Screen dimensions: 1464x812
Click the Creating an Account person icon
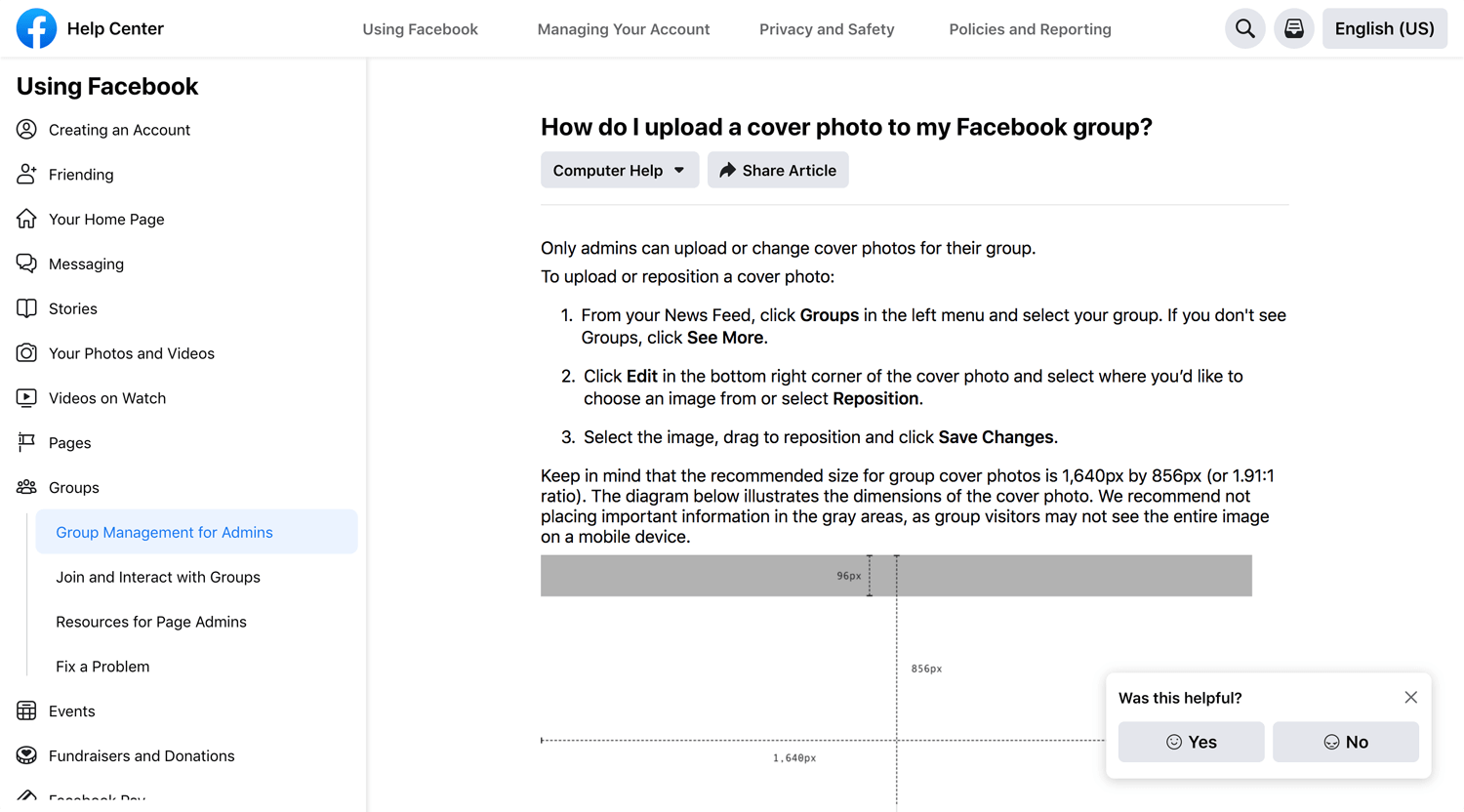pyautogui.click(x=26, y=129)
